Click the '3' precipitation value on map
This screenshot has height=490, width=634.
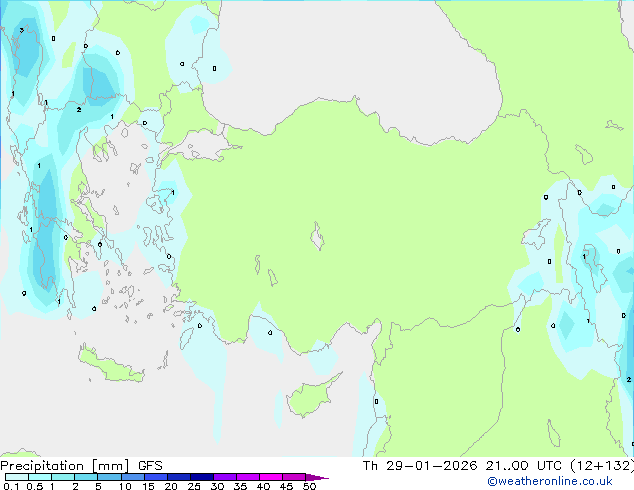[21, 30]
